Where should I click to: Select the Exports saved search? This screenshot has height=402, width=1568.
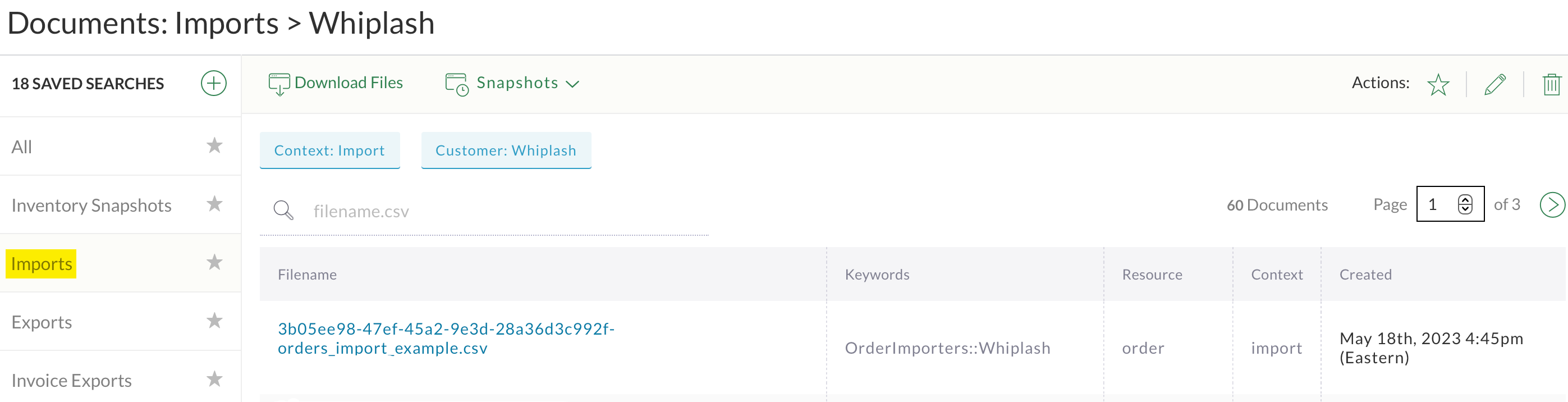tap(42, 322)
